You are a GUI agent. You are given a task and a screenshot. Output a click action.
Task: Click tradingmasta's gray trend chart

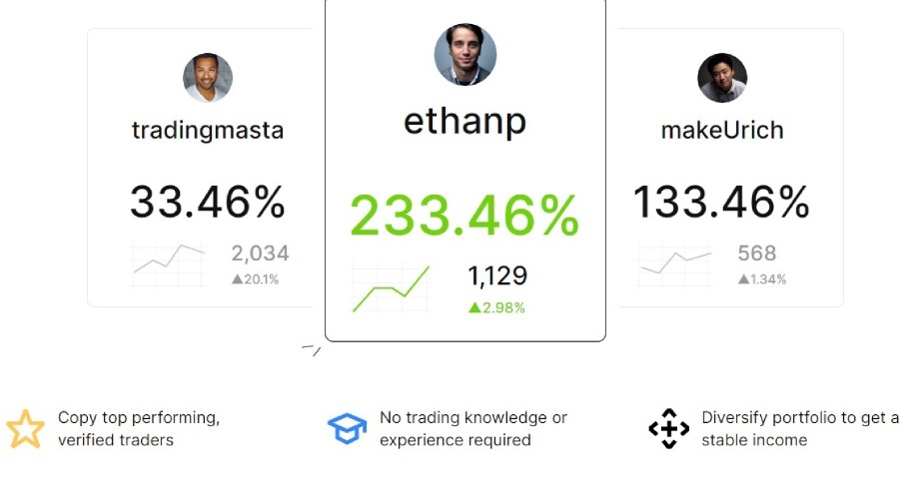tap(168, 261)
